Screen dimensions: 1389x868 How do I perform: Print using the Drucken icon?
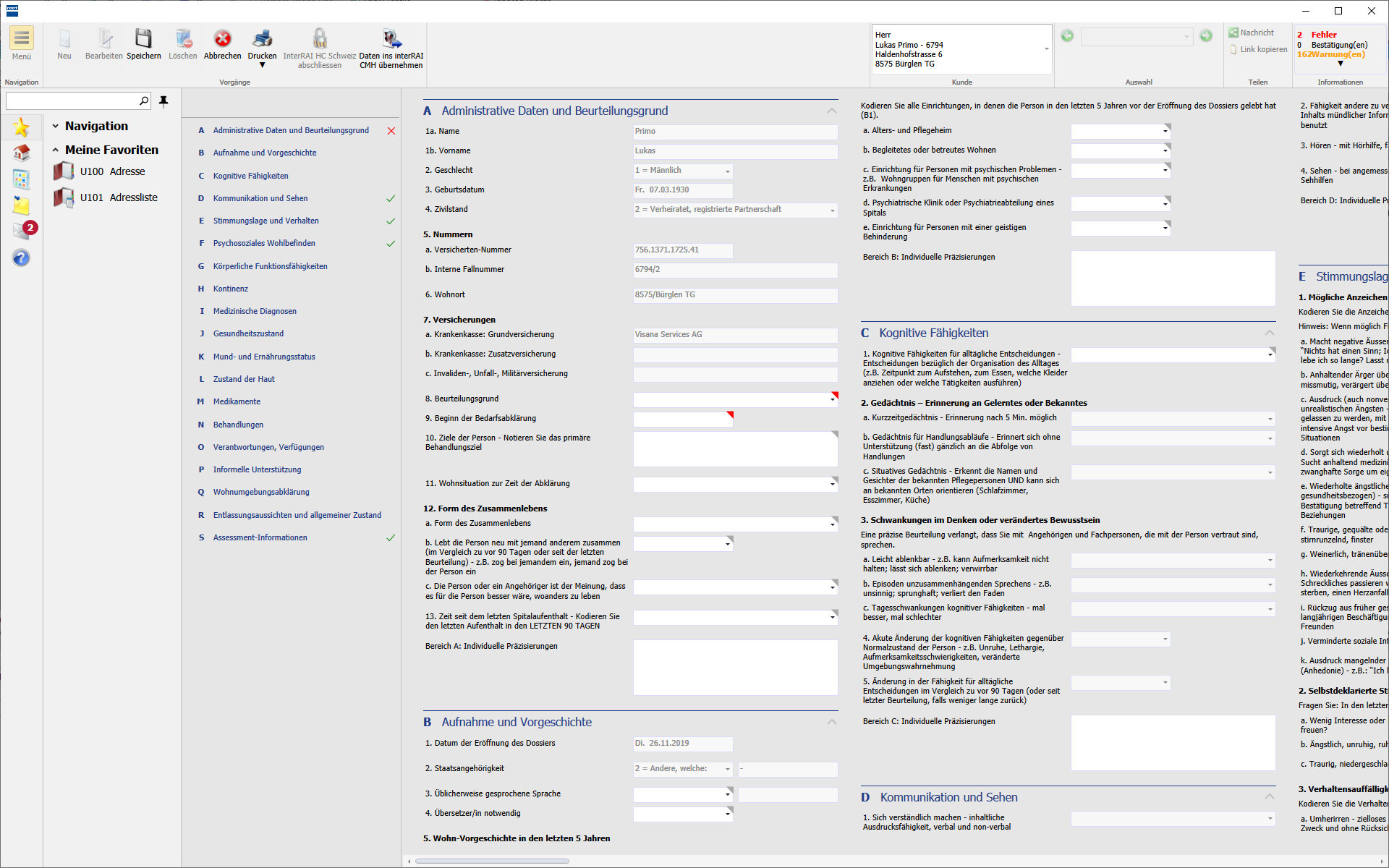click(262, 38)
